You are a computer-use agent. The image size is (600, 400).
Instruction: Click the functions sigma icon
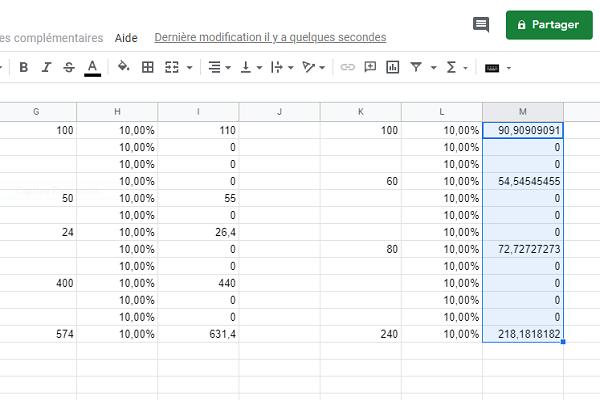tap(451, 68)
